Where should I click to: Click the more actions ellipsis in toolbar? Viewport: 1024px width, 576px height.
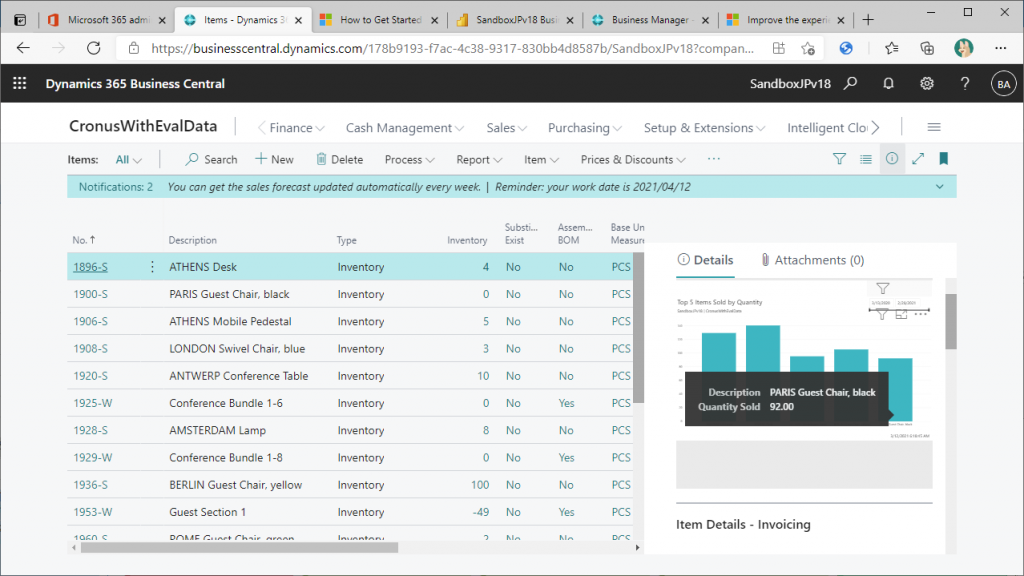pos(714,159)
